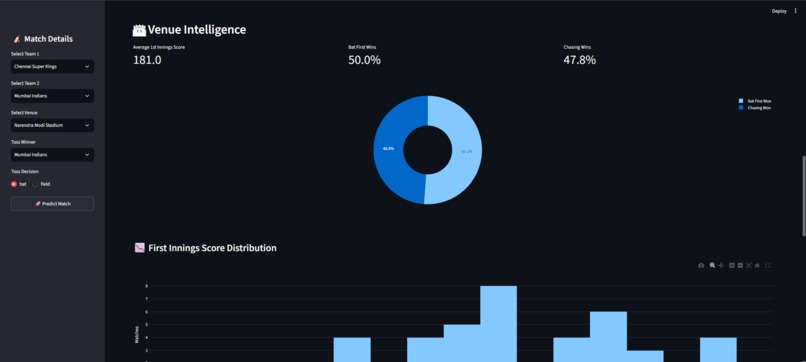The height and width of the screenshot is (362, 806).
Task: Click the Matches y-axis label
Action: click(137, 334)
